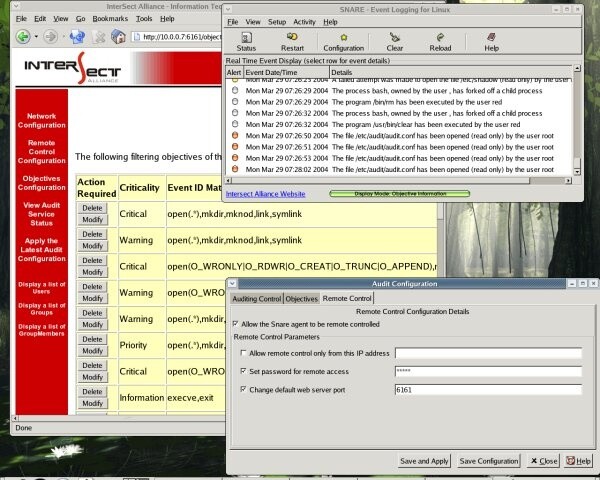Open the View menu in SNARE window
The width and height of the screenshot is (600, 480).
[253, 22]
